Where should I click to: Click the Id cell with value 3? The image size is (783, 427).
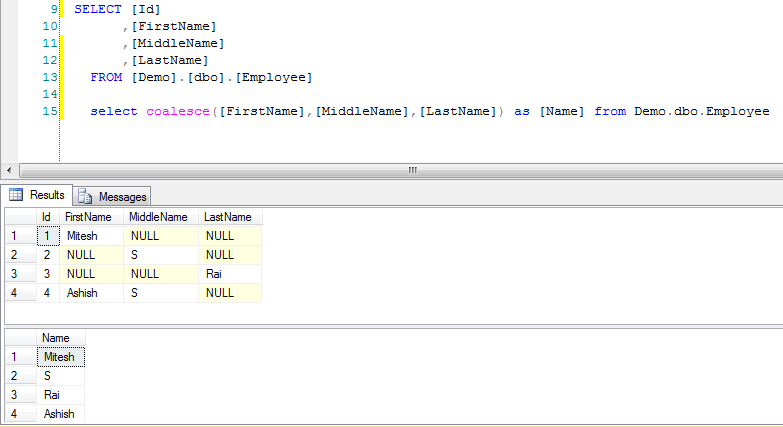point(48,274)
